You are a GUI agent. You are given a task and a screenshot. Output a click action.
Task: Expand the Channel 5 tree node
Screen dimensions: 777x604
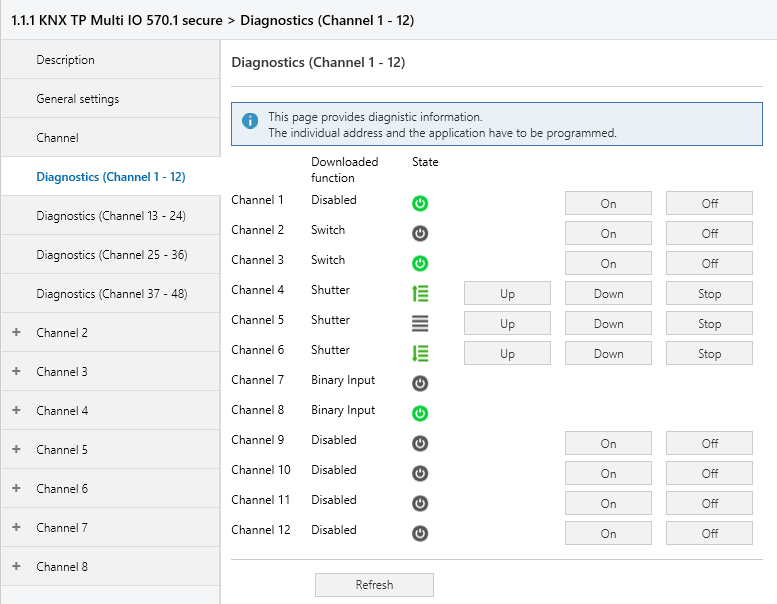(16, 449)
